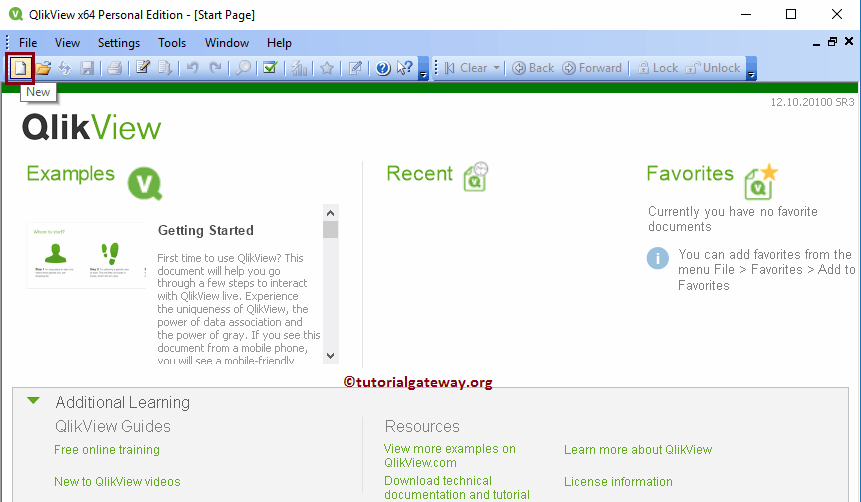This screenshot has height=502, width=861.
Task: Collapse the Additional Learning section triangle
Action: pyautogui.click(x=33, y=401)
